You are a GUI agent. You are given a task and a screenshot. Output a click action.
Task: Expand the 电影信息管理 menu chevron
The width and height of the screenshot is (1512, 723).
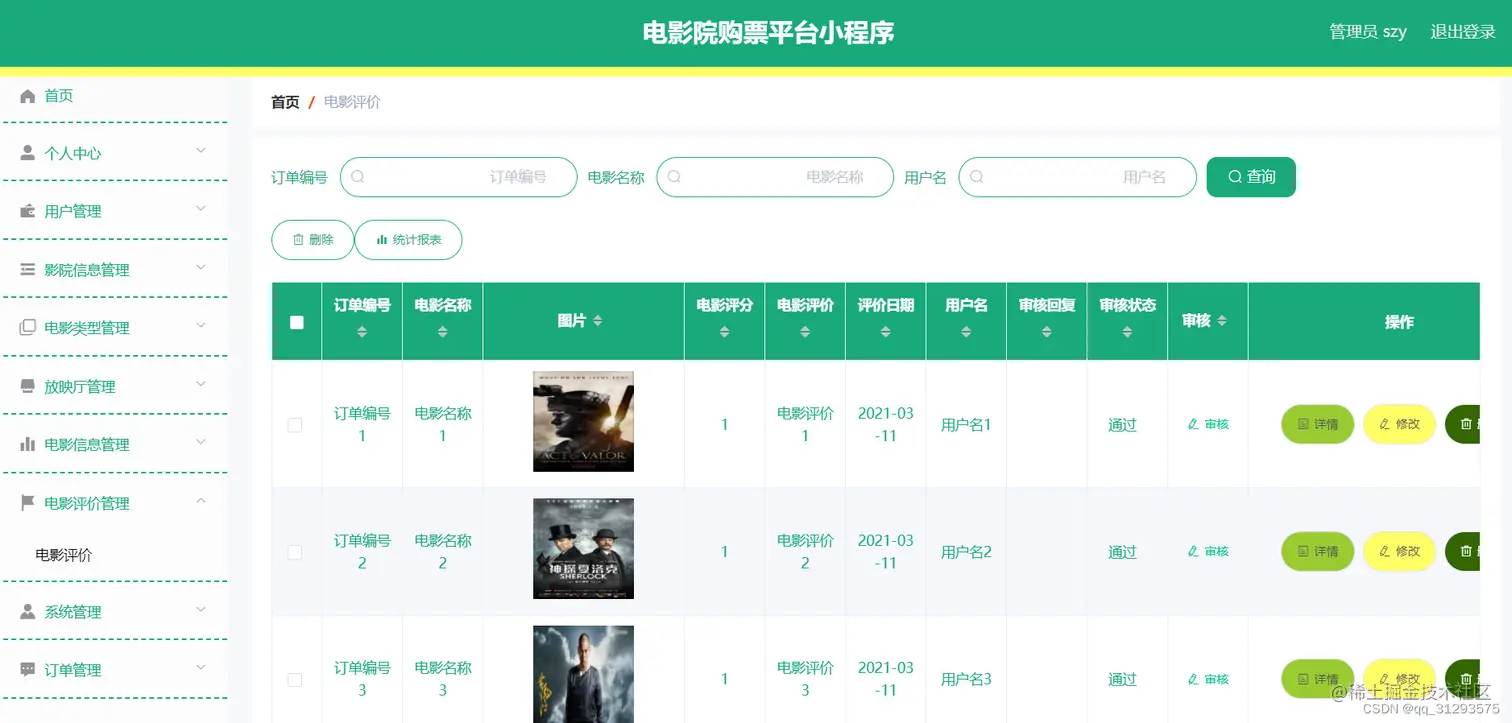click(201, 442)
